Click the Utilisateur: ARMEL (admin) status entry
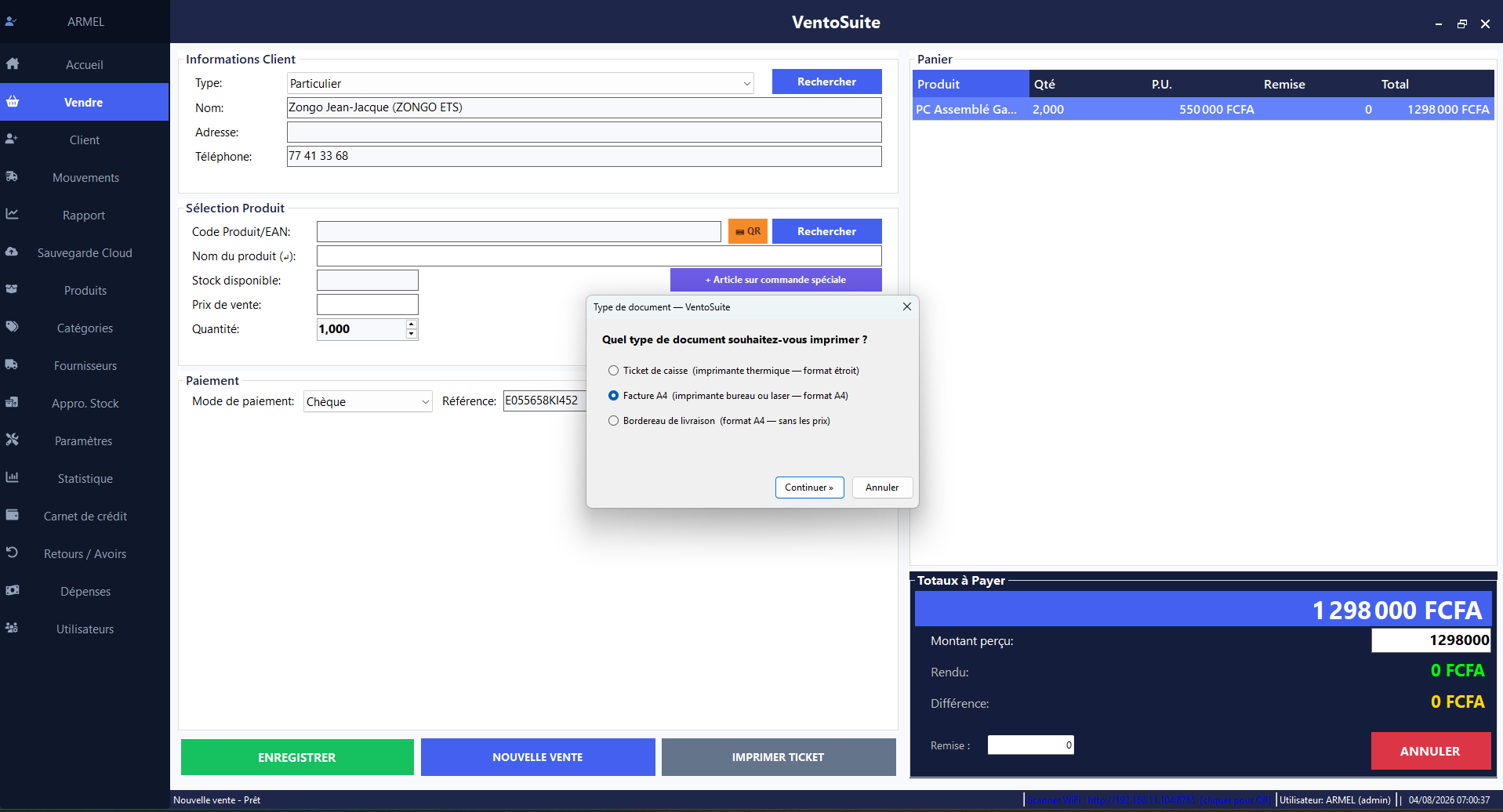 point(1335,800)
